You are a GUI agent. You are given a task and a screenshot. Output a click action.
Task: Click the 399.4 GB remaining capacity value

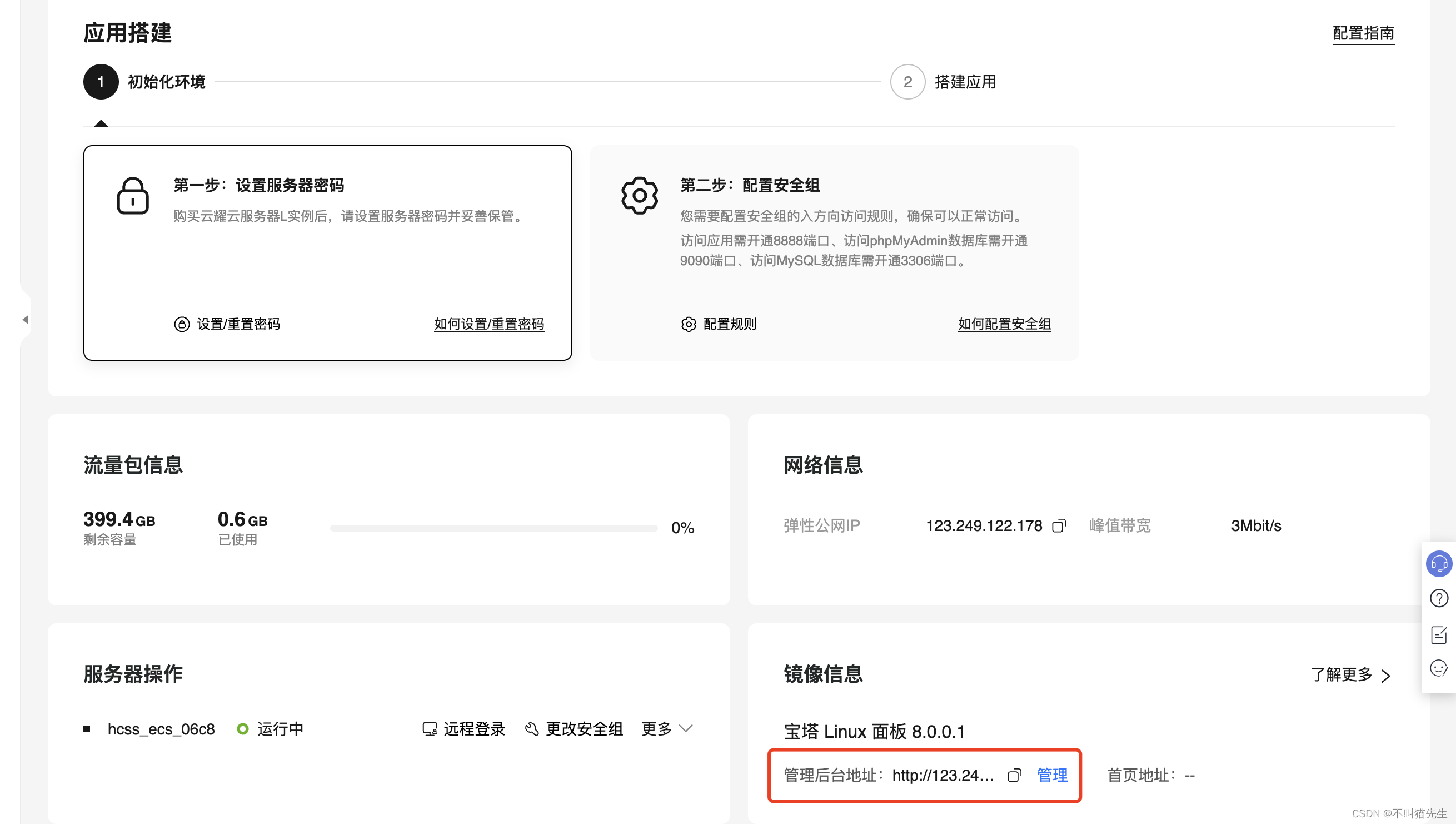click(x=119, y=519)
